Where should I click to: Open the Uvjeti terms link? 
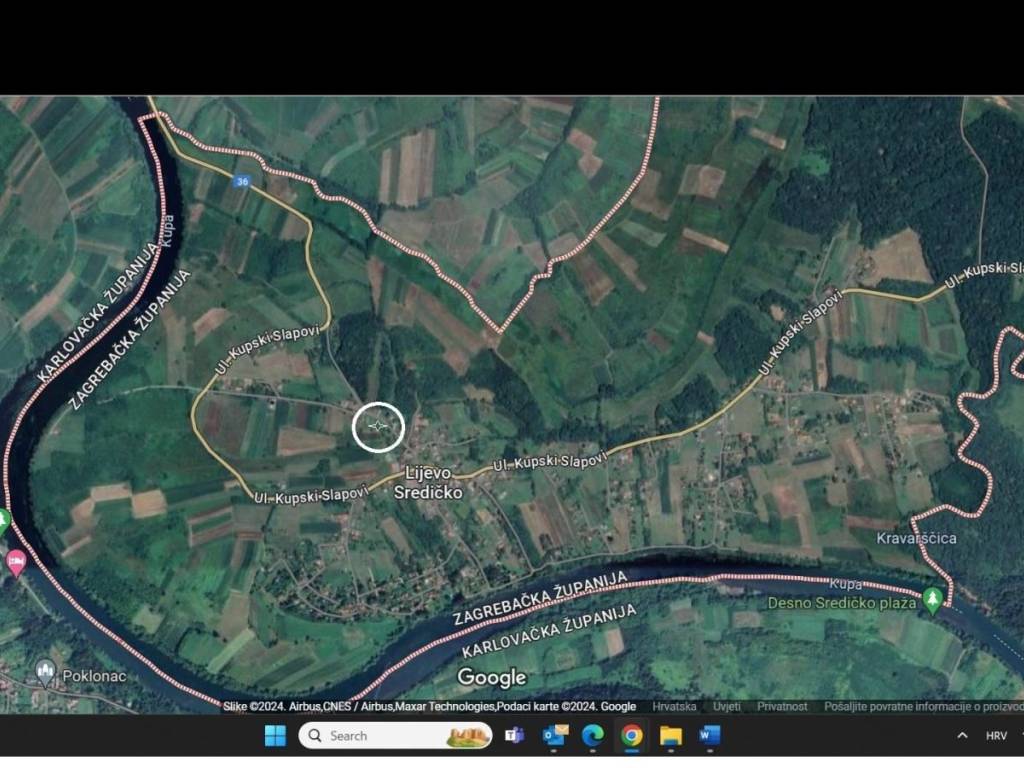pos(727,707)
